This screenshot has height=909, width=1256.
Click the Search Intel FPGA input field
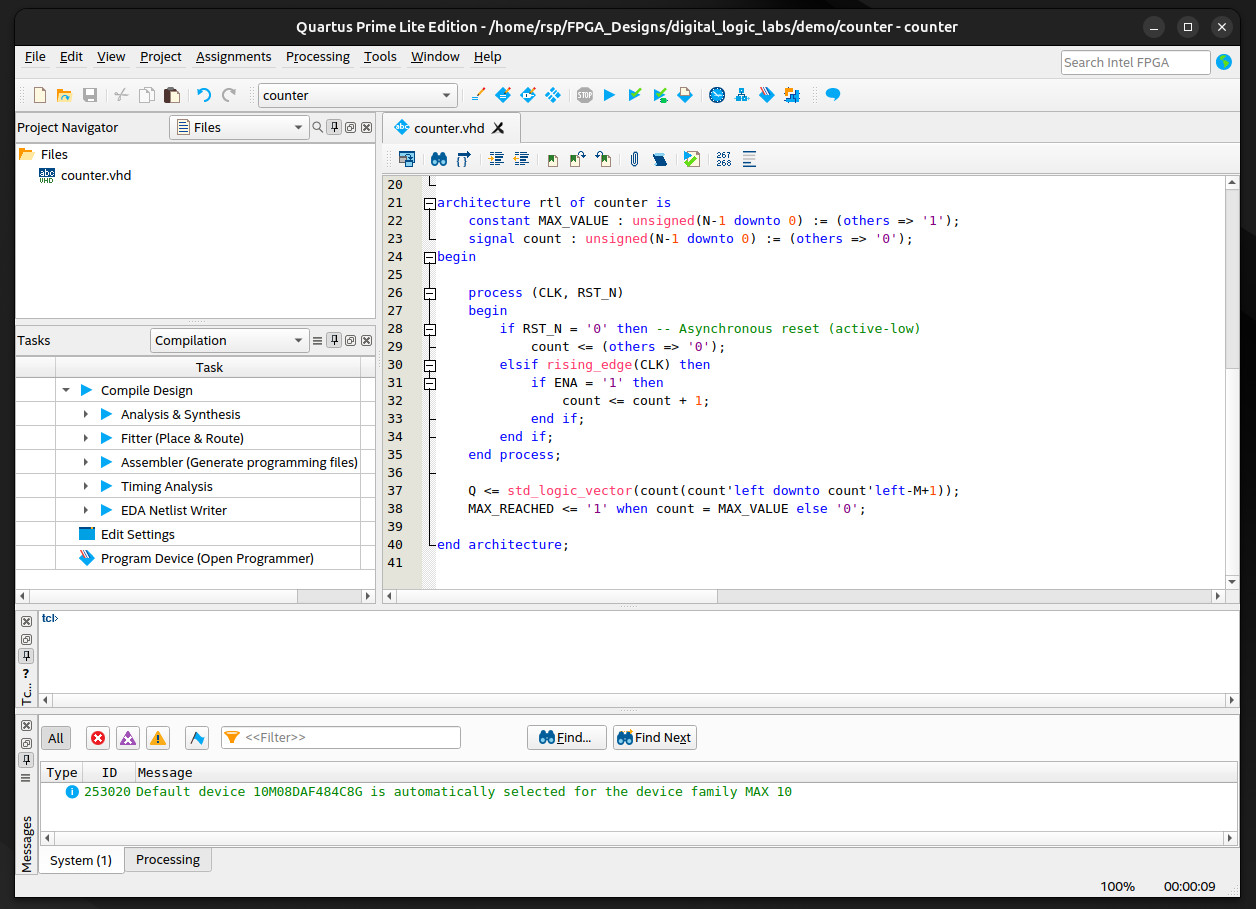[1135, 62]
